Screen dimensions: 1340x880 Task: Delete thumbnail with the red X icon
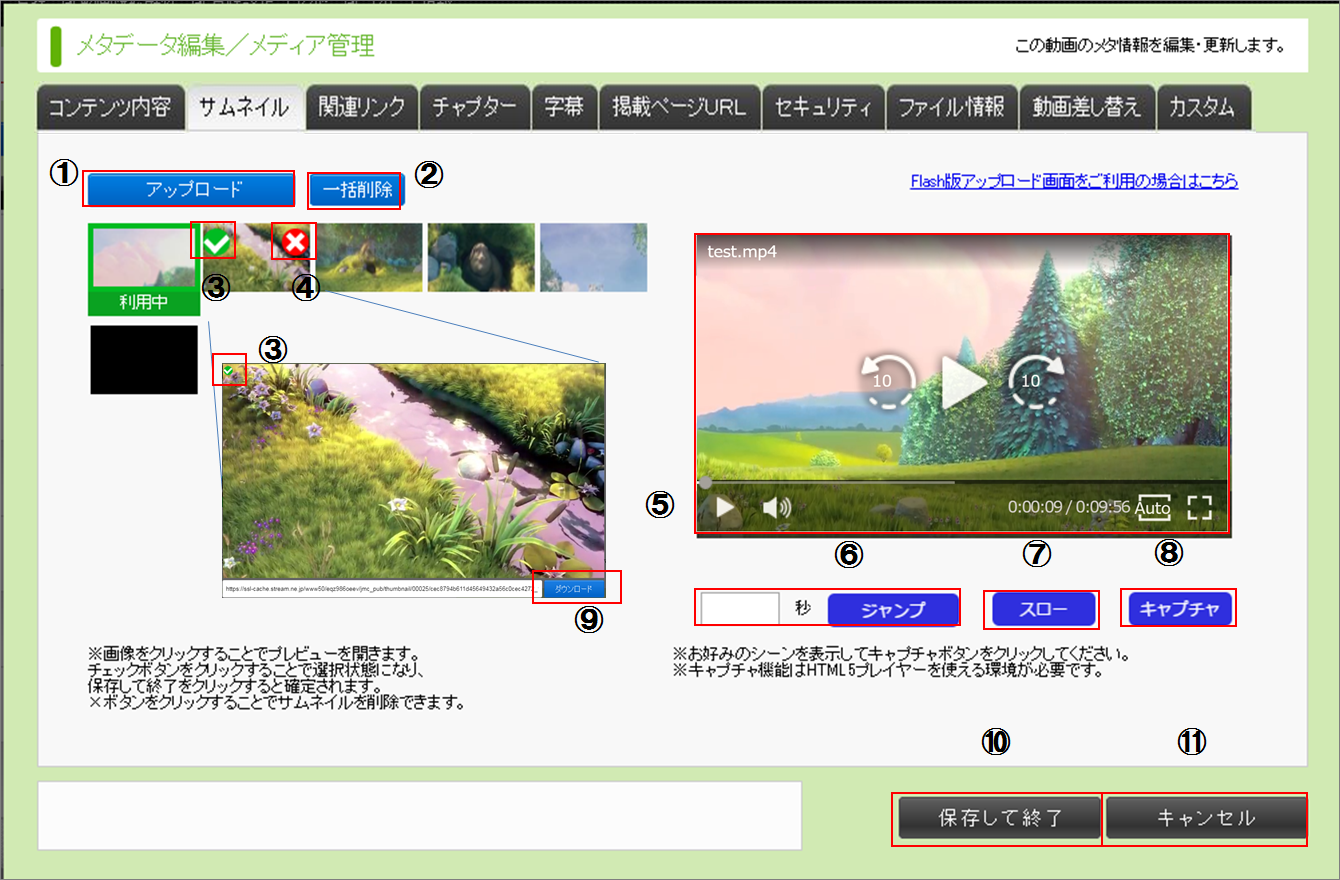tap(297, 241)
